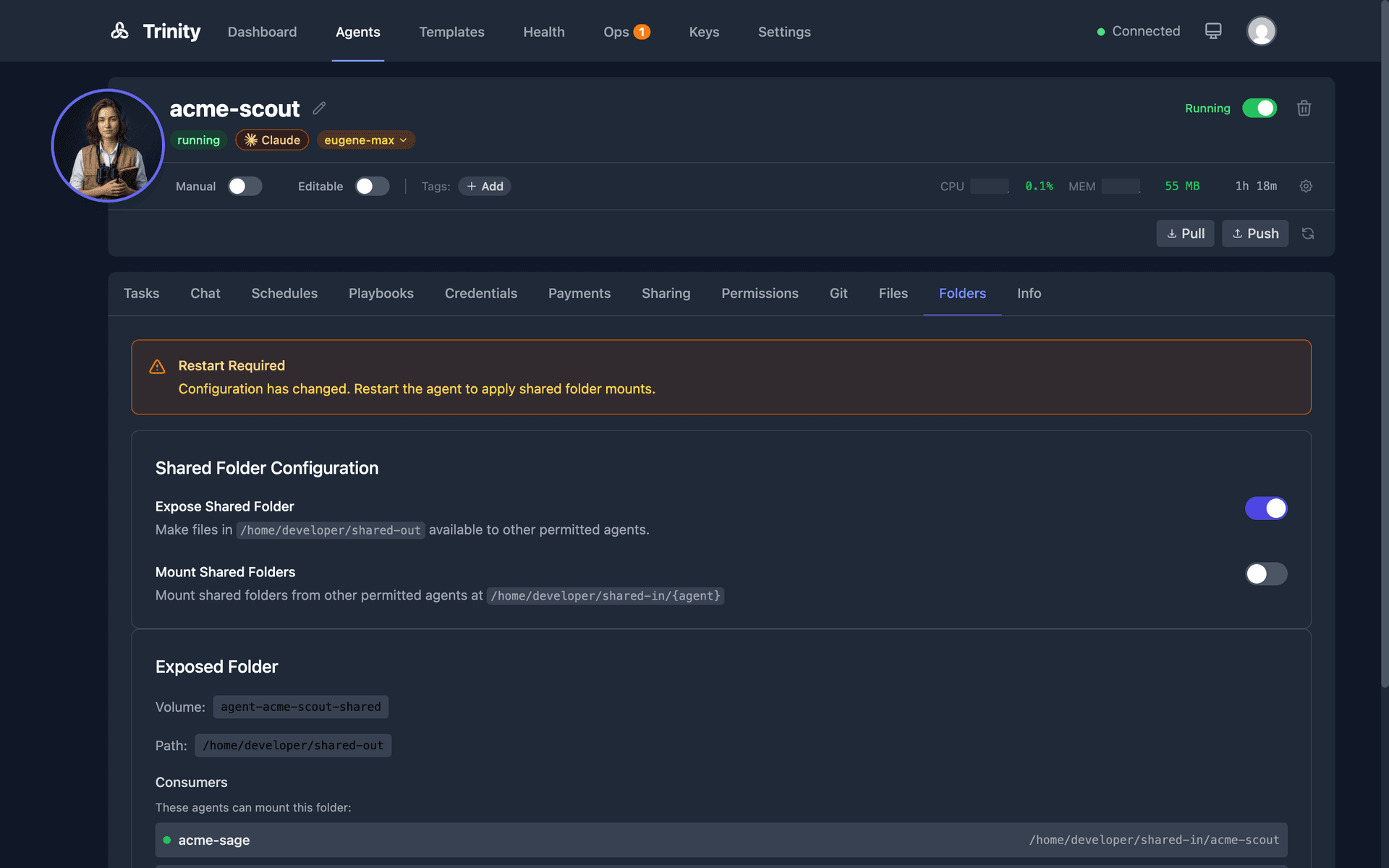This screenshot has width=1389, height=868.
Task: Enable Manual mode toggle
Action: click(x=245, y=186)
